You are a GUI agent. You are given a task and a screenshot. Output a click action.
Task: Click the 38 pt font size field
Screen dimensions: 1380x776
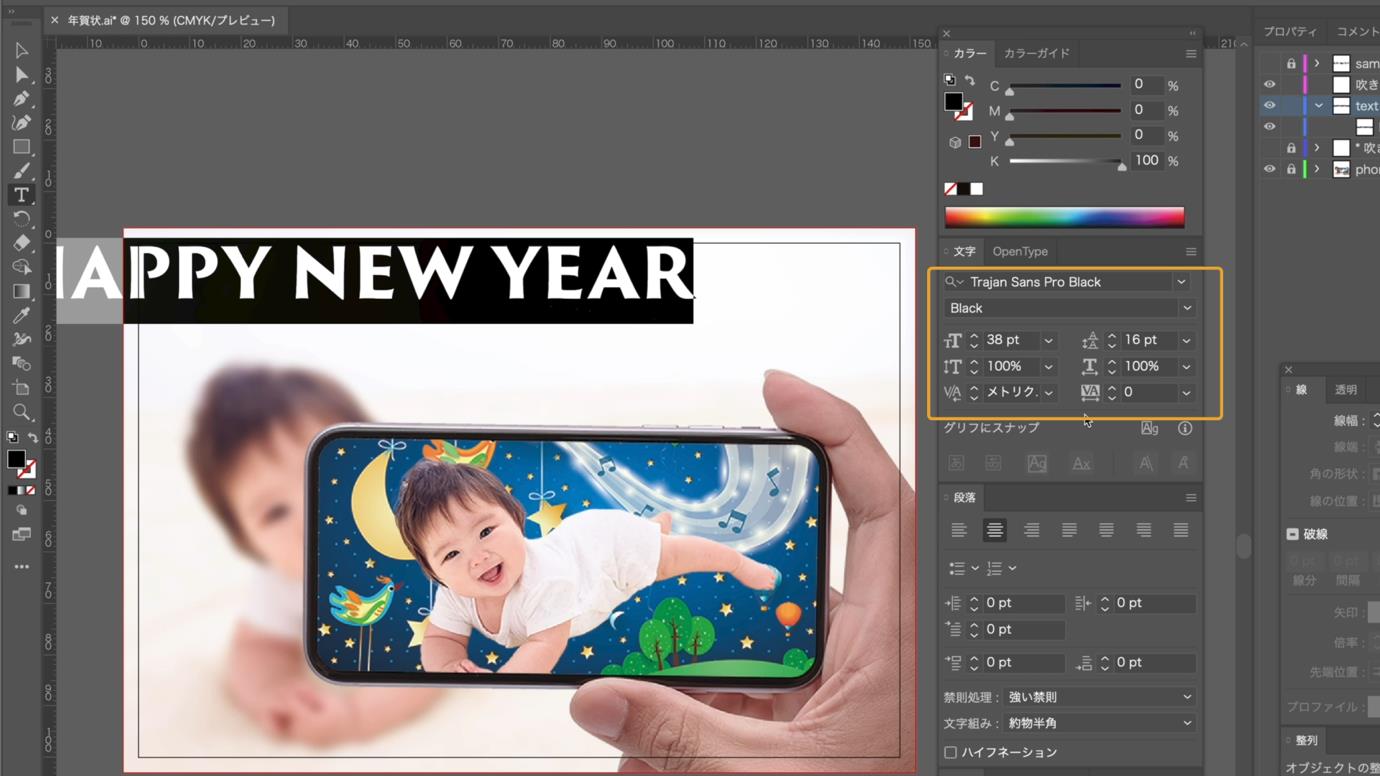click(x=1011, y=340)
